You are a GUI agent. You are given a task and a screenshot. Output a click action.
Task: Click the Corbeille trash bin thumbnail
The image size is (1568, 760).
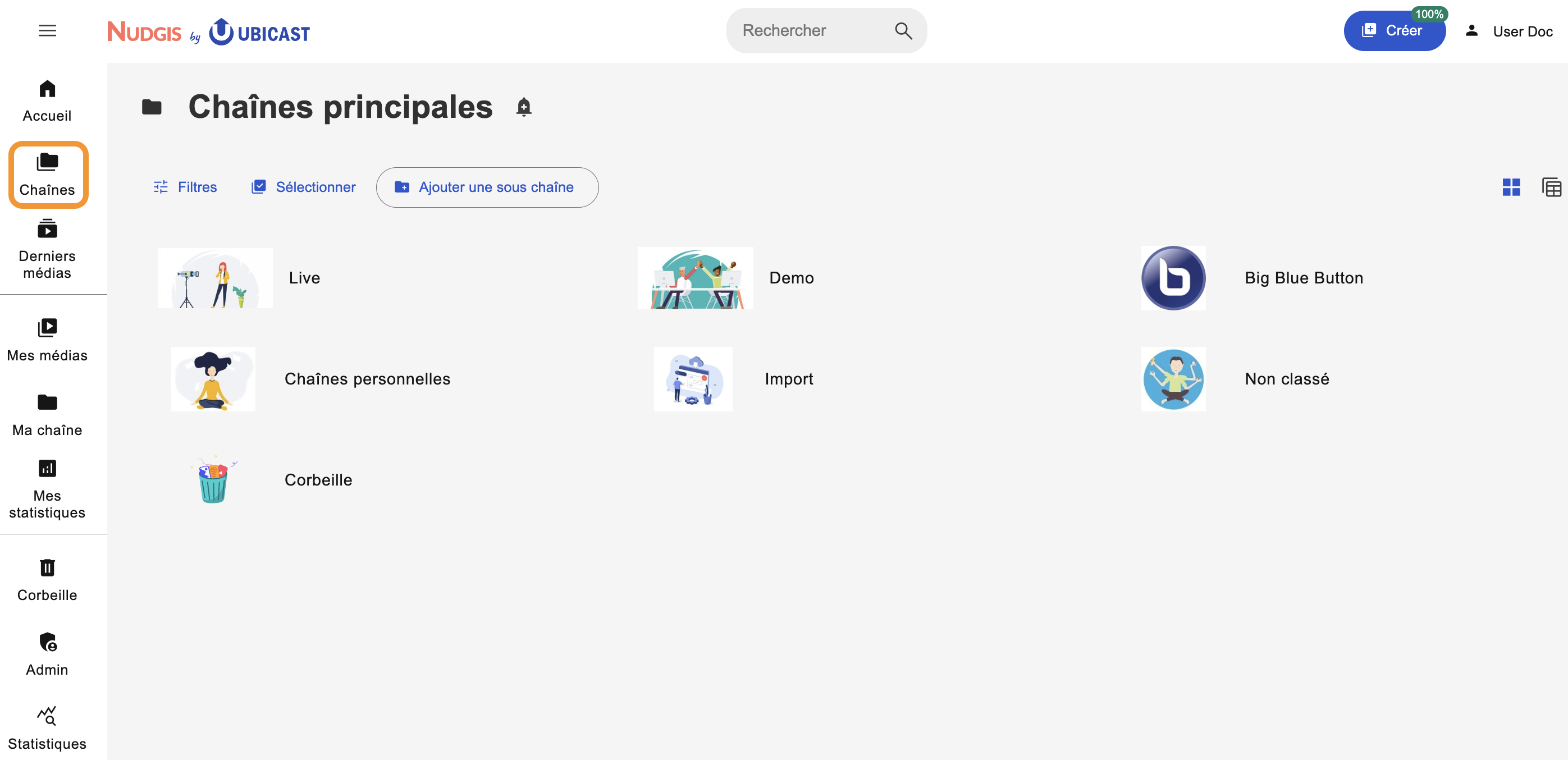[213, 479]
